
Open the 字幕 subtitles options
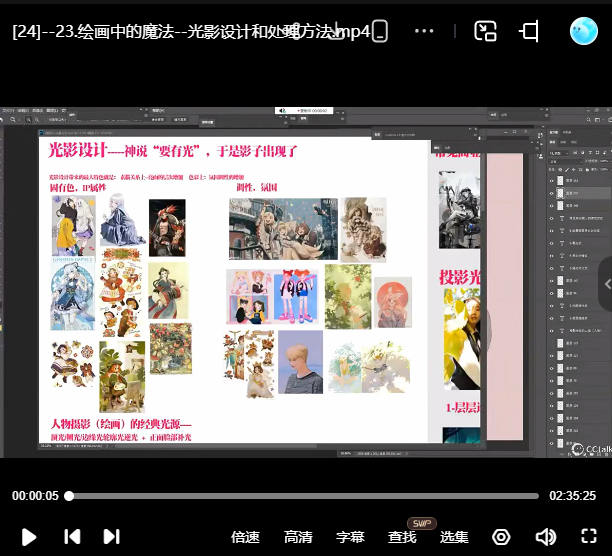[350, 537]
